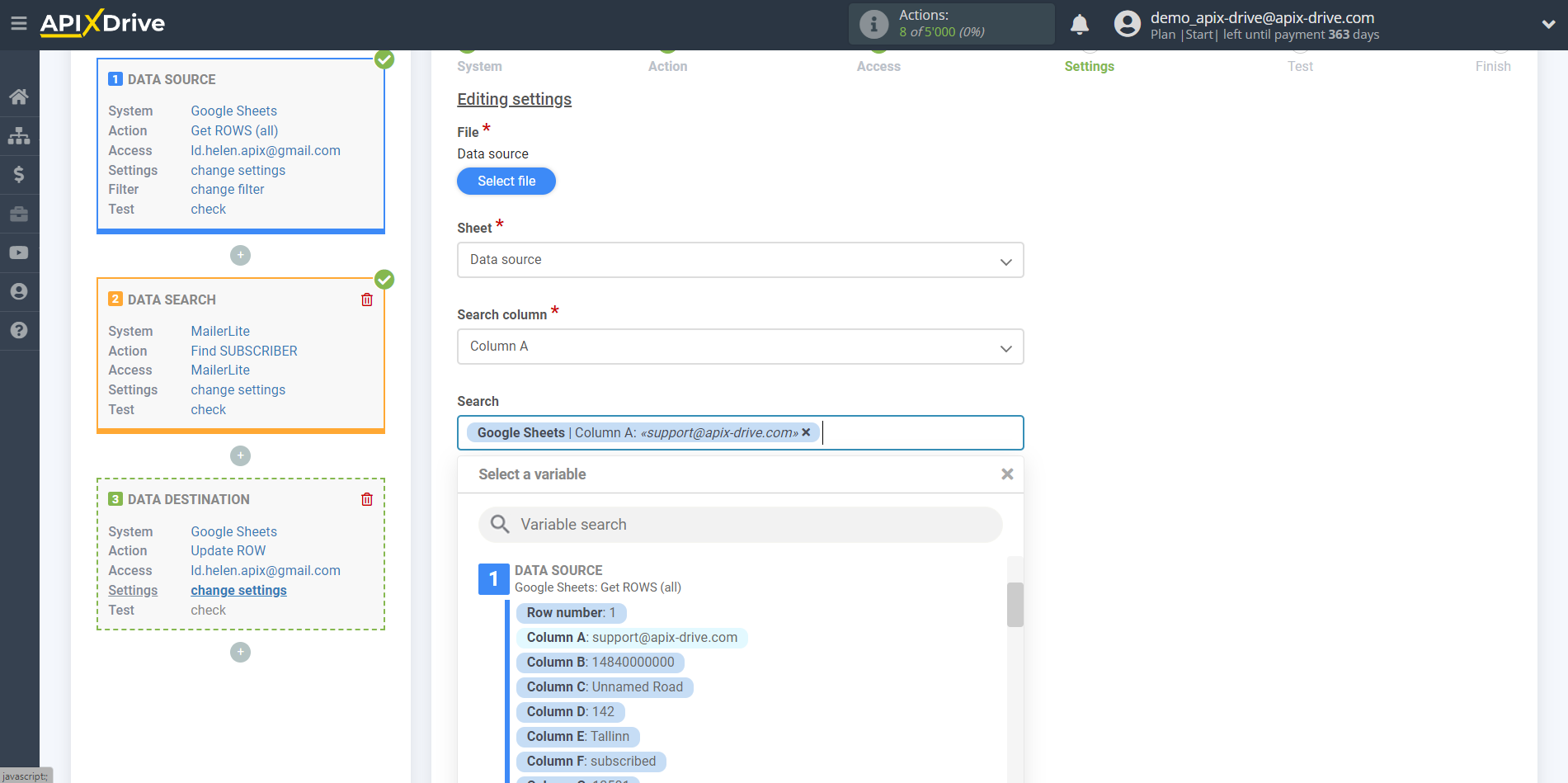
Task: Go to the Action step
Action: tap(667, 66)
